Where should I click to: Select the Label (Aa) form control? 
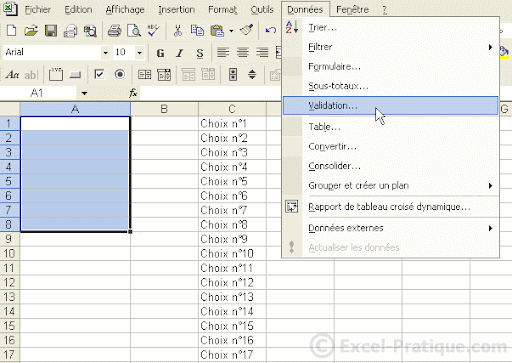[12, 75]
